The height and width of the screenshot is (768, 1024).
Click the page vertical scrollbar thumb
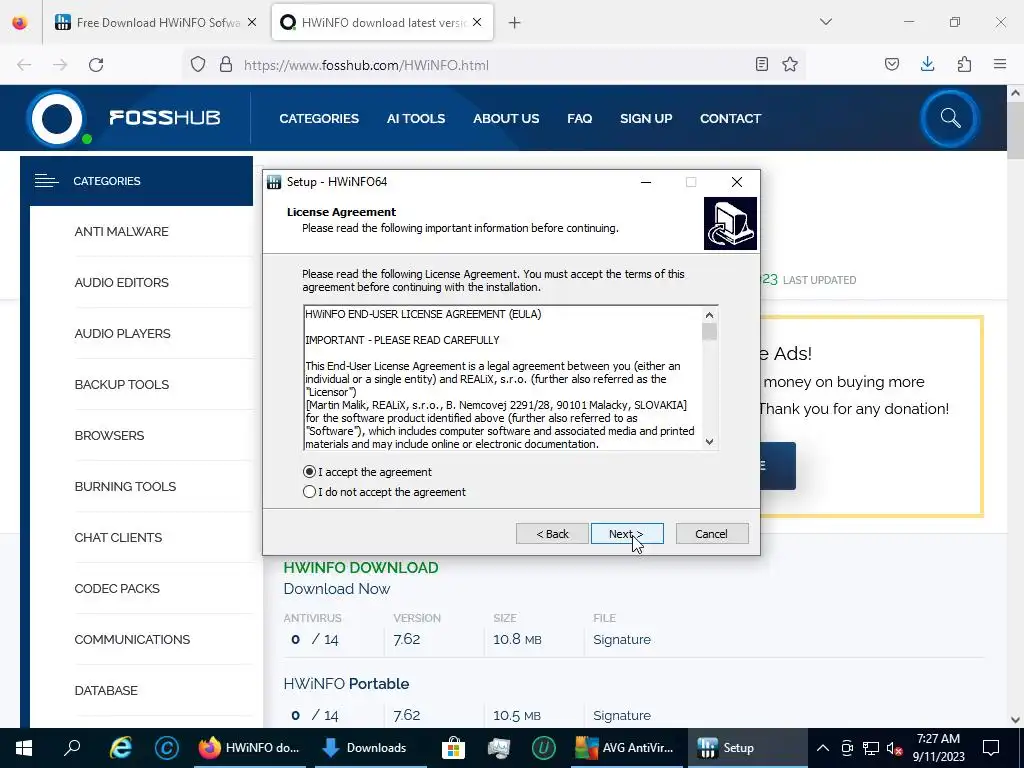point(1016,130)
